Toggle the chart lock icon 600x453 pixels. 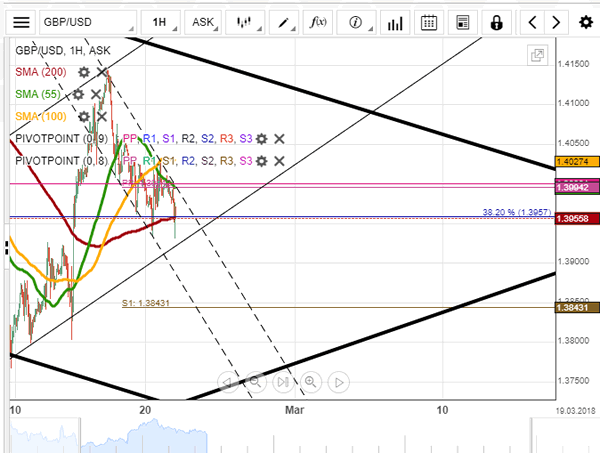click(496, 23)
